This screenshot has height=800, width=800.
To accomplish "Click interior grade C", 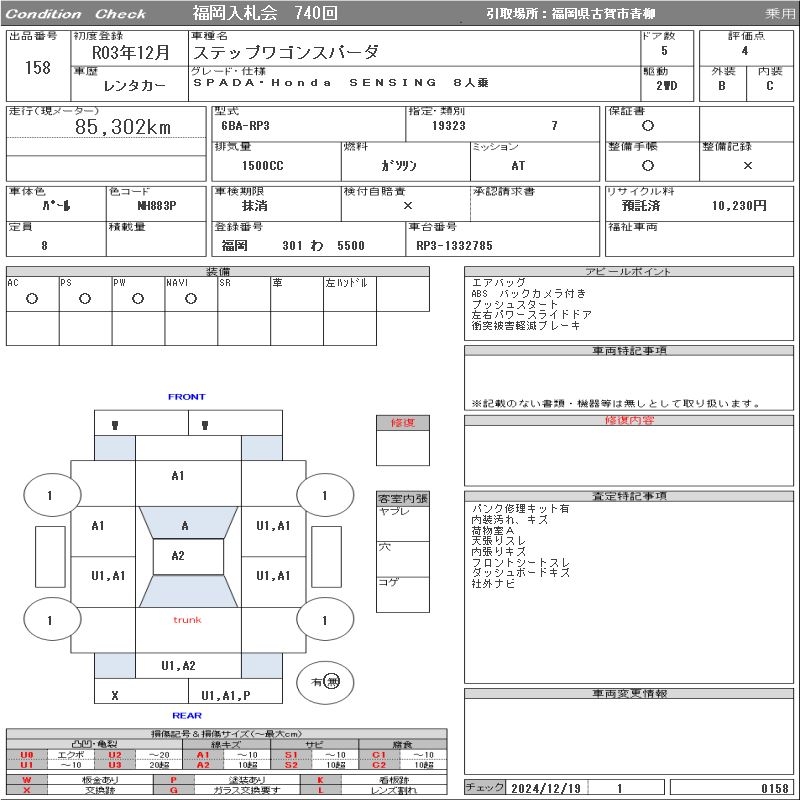I will 769,86.
